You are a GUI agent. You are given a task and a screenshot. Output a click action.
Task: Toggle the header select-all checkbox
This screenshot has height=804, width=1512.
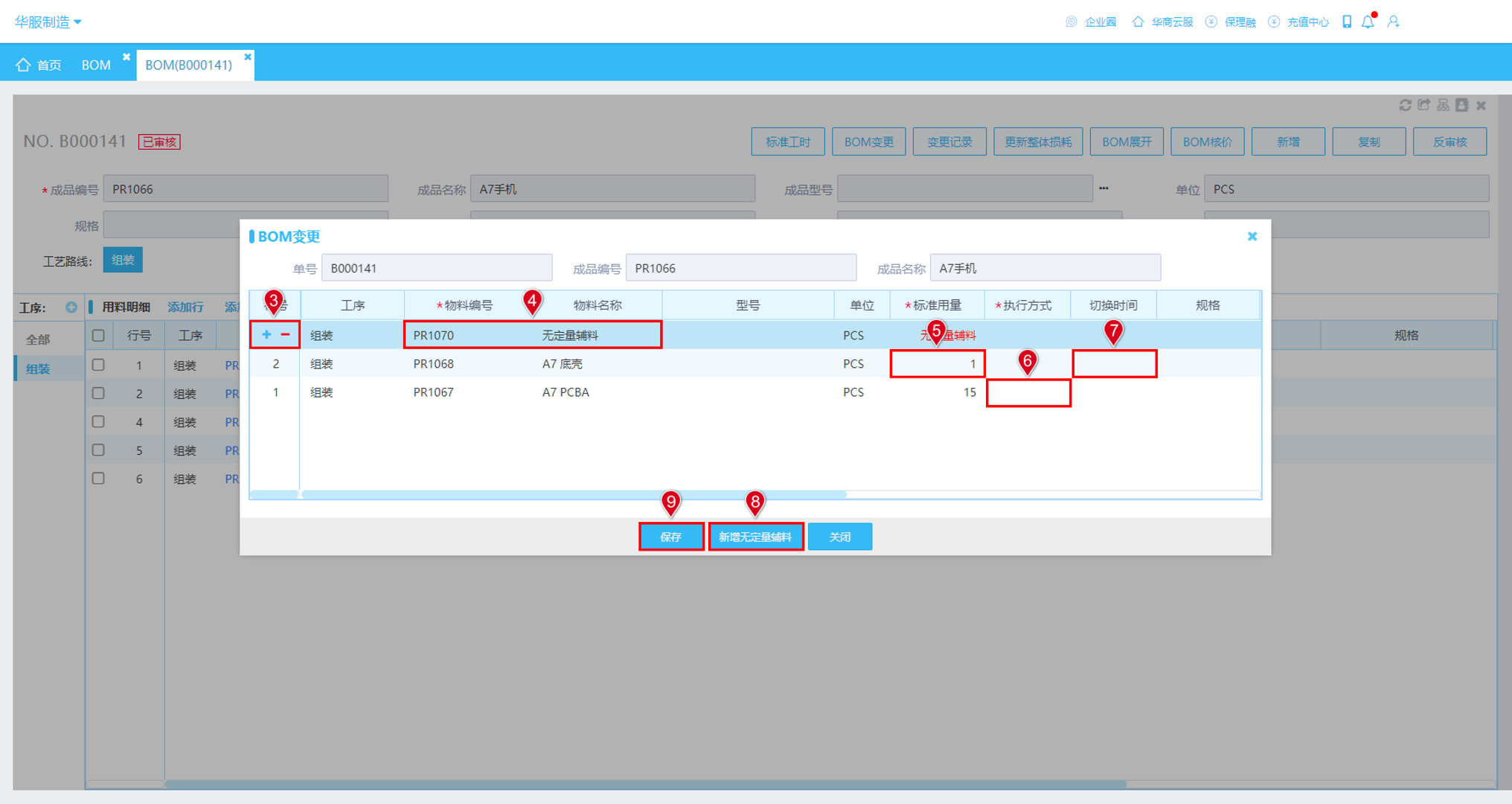pos(98,336)
